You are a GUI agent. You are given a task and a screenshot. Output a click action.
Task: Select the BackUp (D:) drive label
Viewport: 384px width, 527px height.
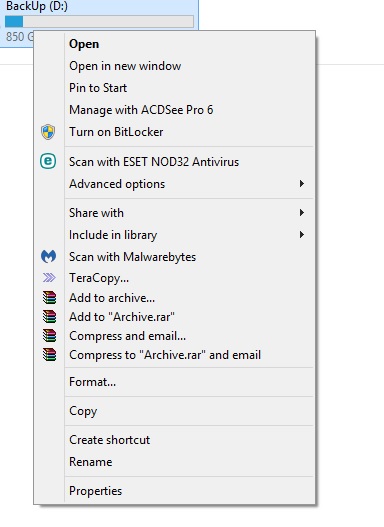37,6
